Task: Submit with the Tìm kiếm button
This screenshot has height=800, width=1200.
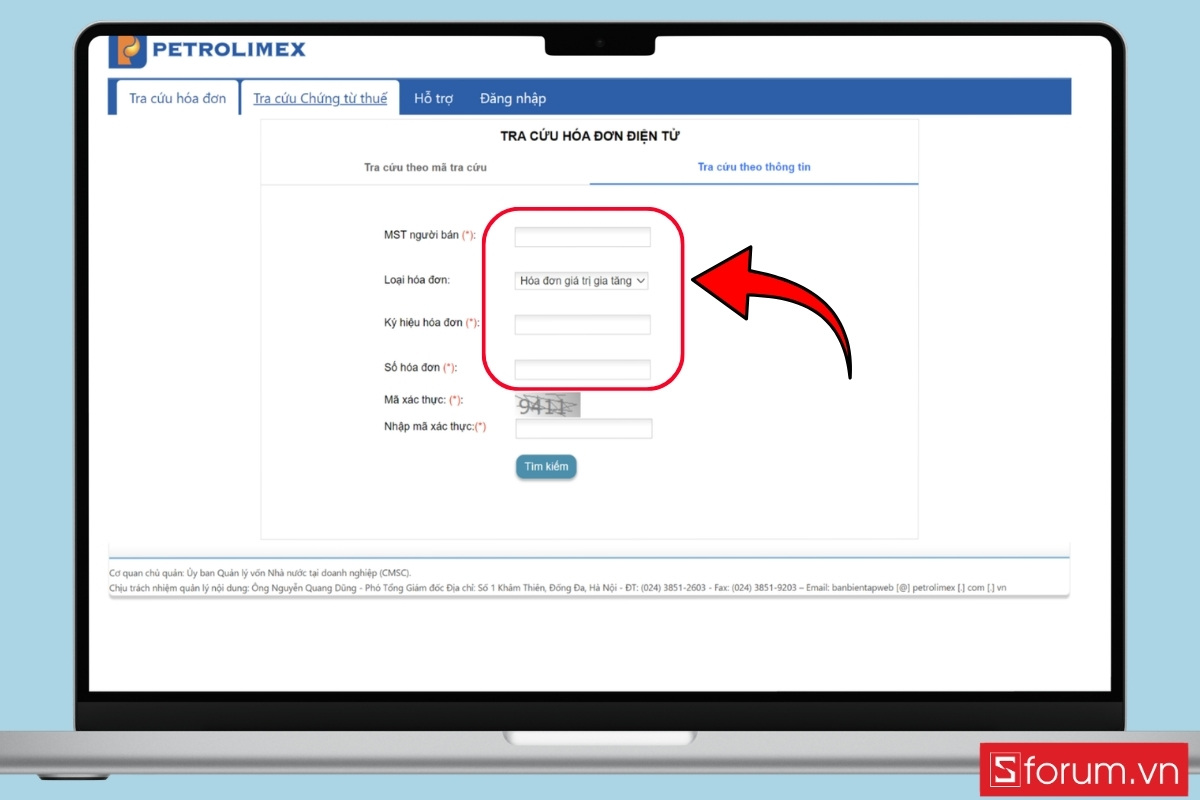Action: [x=546, y=467]
